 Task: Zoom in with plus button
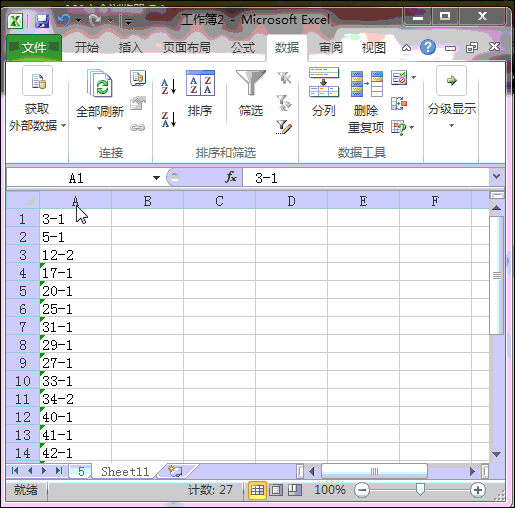click(478, 490)
